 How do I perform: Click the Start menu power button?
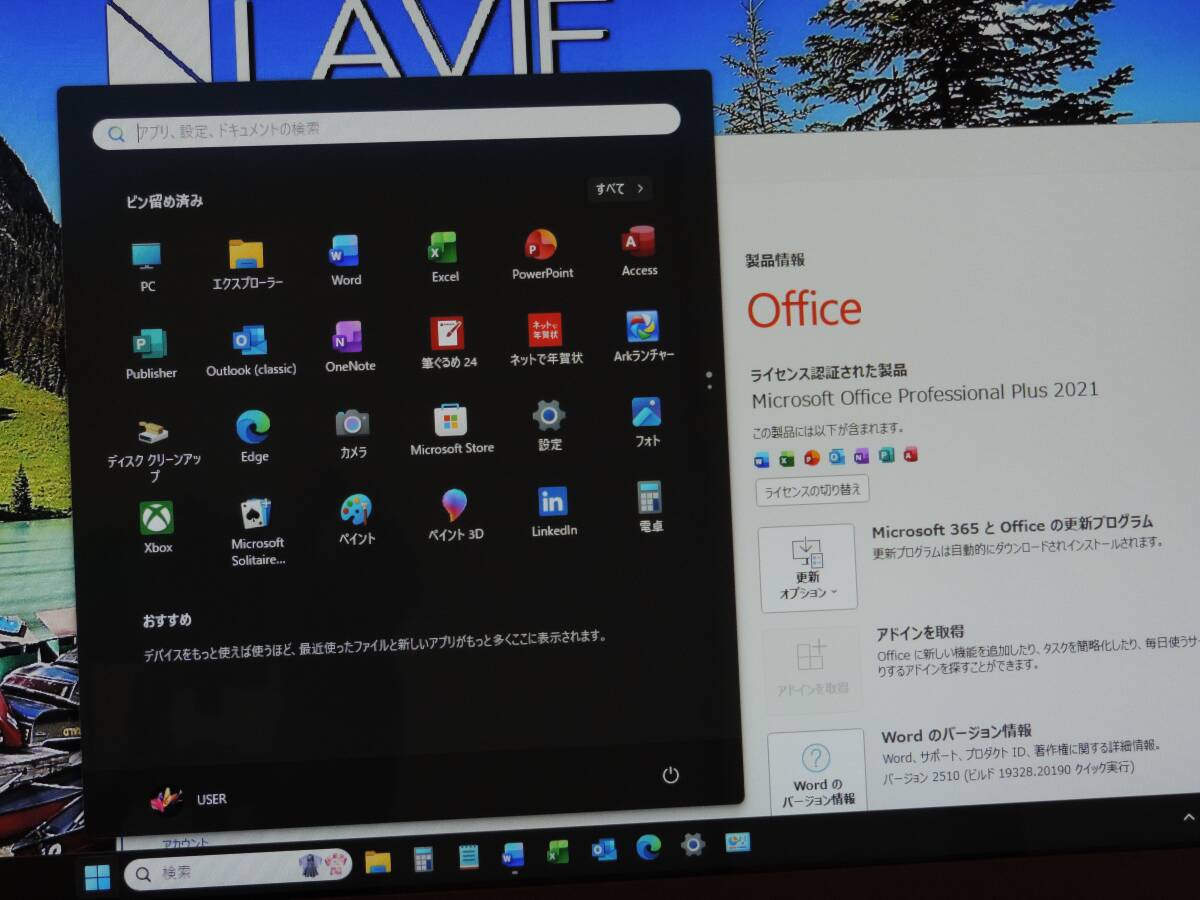coord(671,775)
